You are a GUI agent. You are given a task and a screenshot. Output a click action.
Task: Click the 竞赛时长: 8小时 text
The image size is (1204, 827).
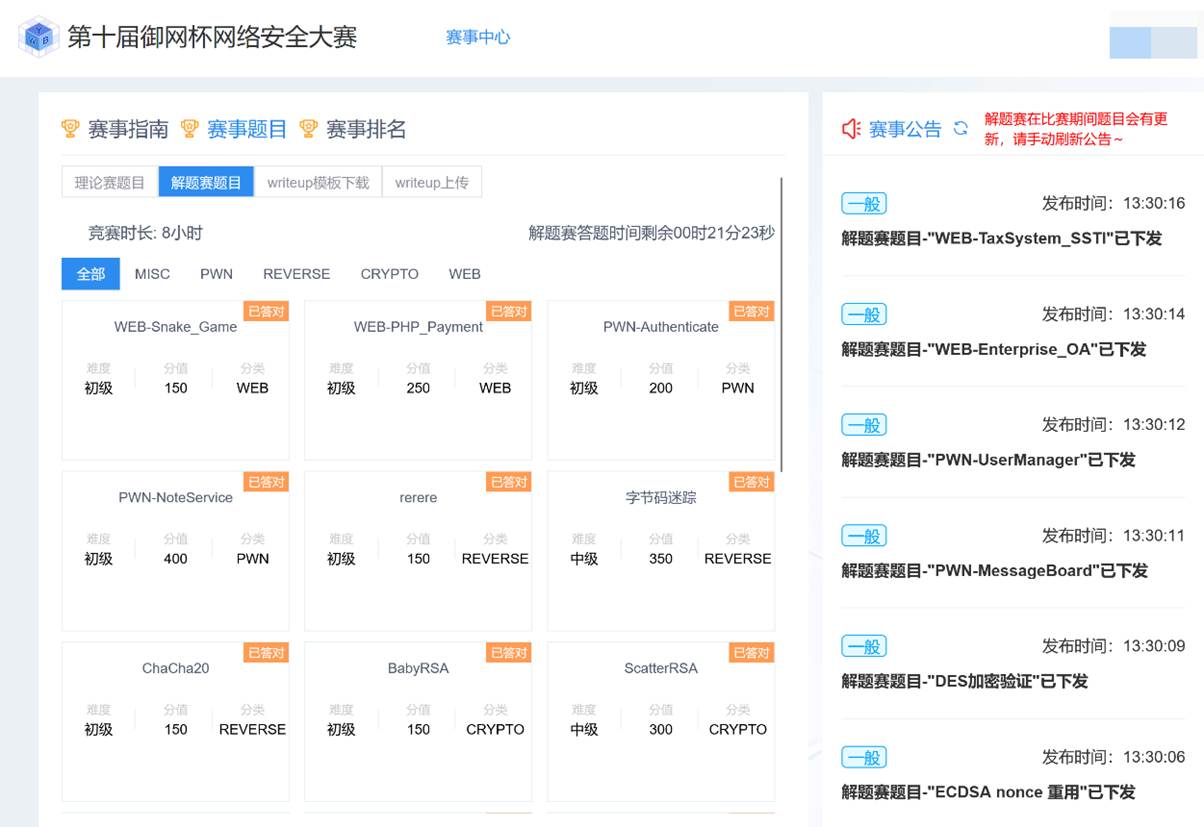[x=146, y=233]
